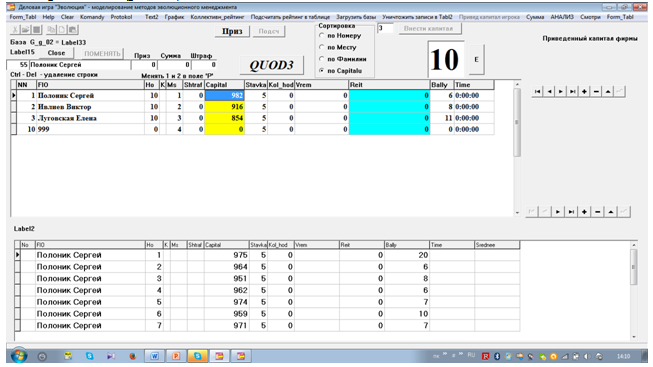Click lower navigator edit triangle button
The height and width of the screenshot is (367, 653).
(x=611, y=212)
